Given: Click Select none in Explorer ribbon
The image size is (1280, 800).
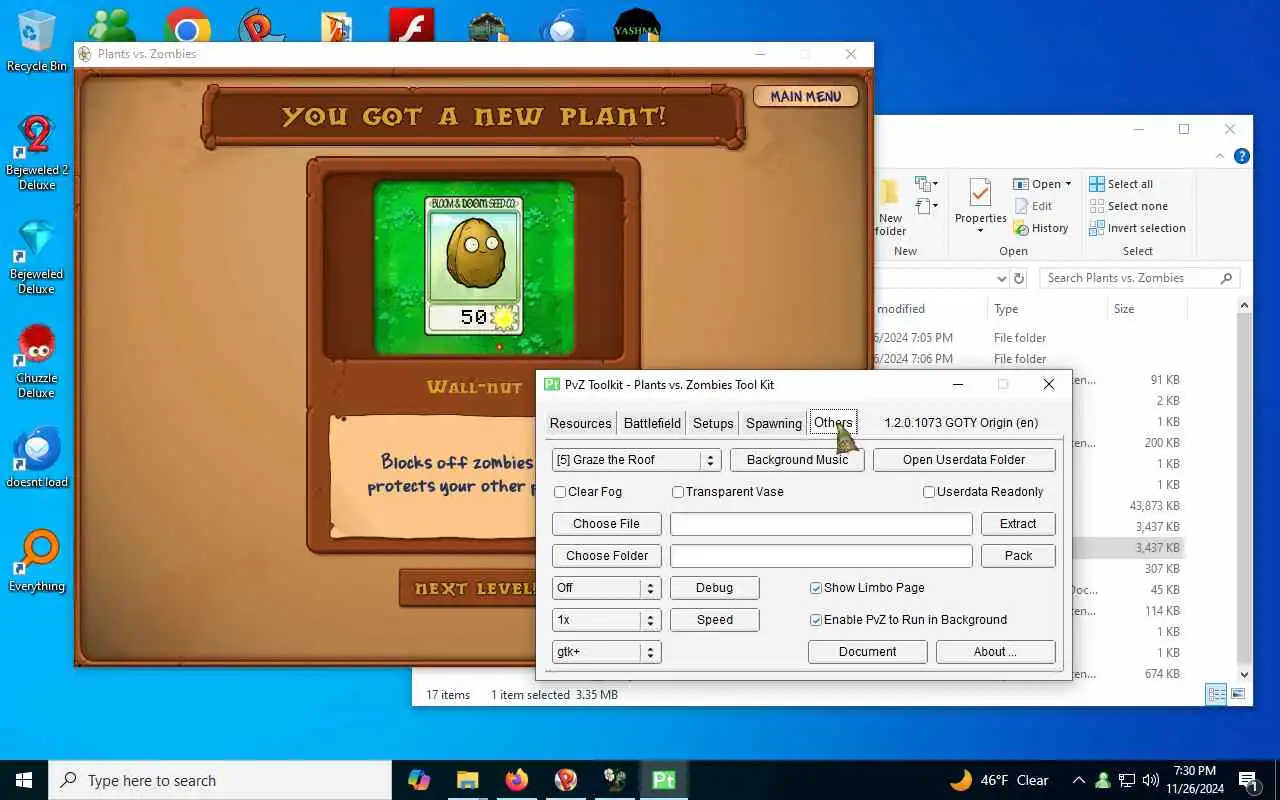Looking at the screenshot, I should pyautogui.click(x=1128, y=206).
